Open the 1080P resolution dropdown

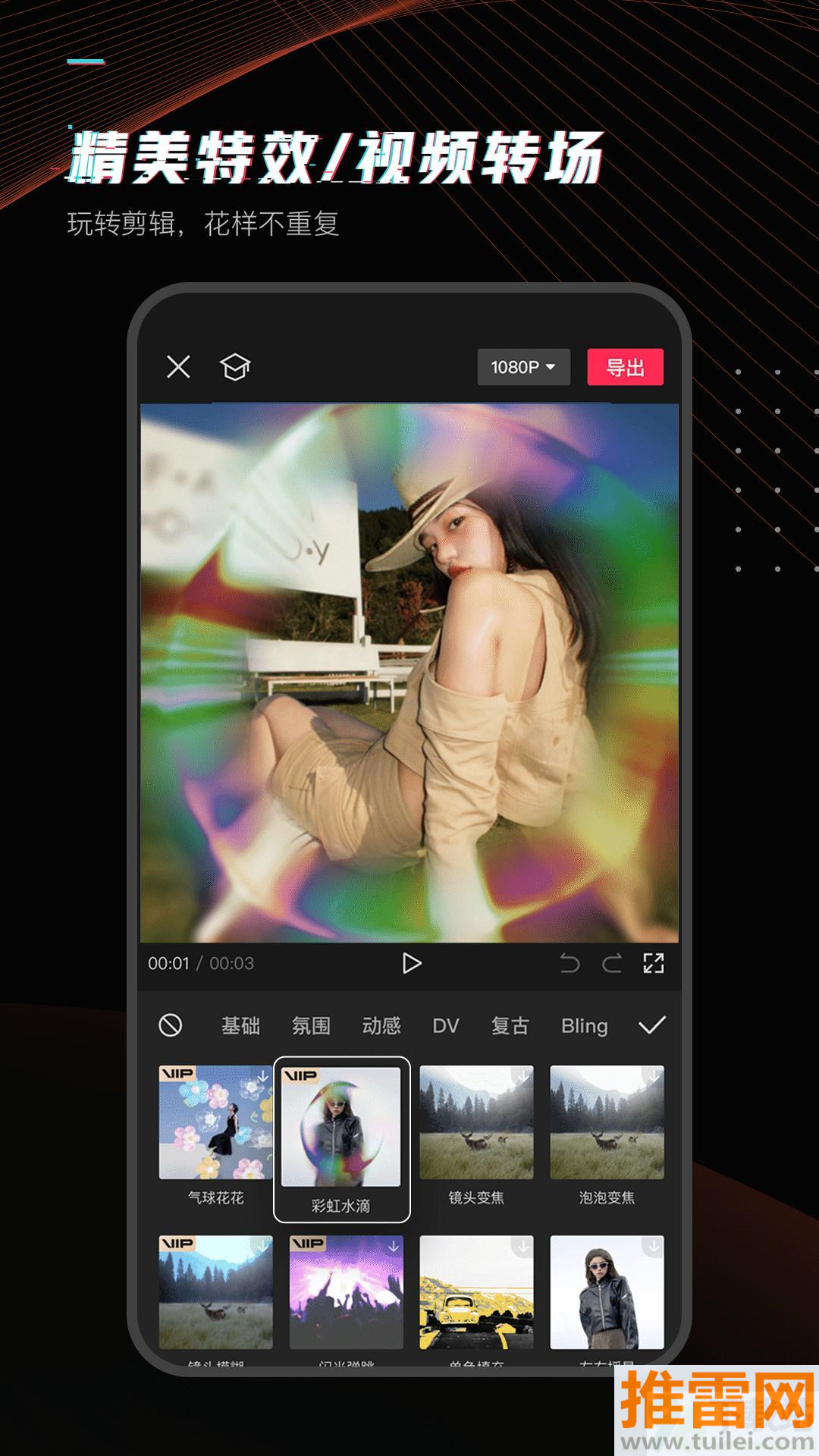(523, 367)
